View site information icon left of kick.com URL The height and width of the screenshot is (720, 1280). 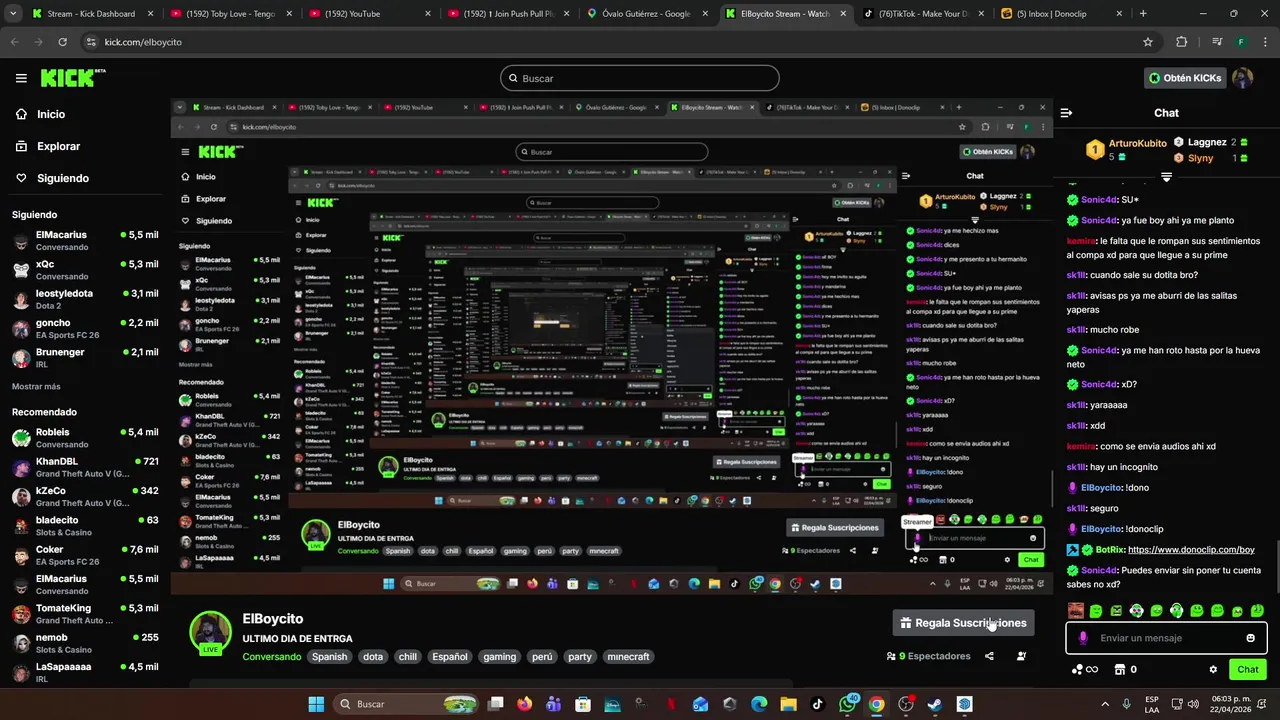[x=92, y=42]
